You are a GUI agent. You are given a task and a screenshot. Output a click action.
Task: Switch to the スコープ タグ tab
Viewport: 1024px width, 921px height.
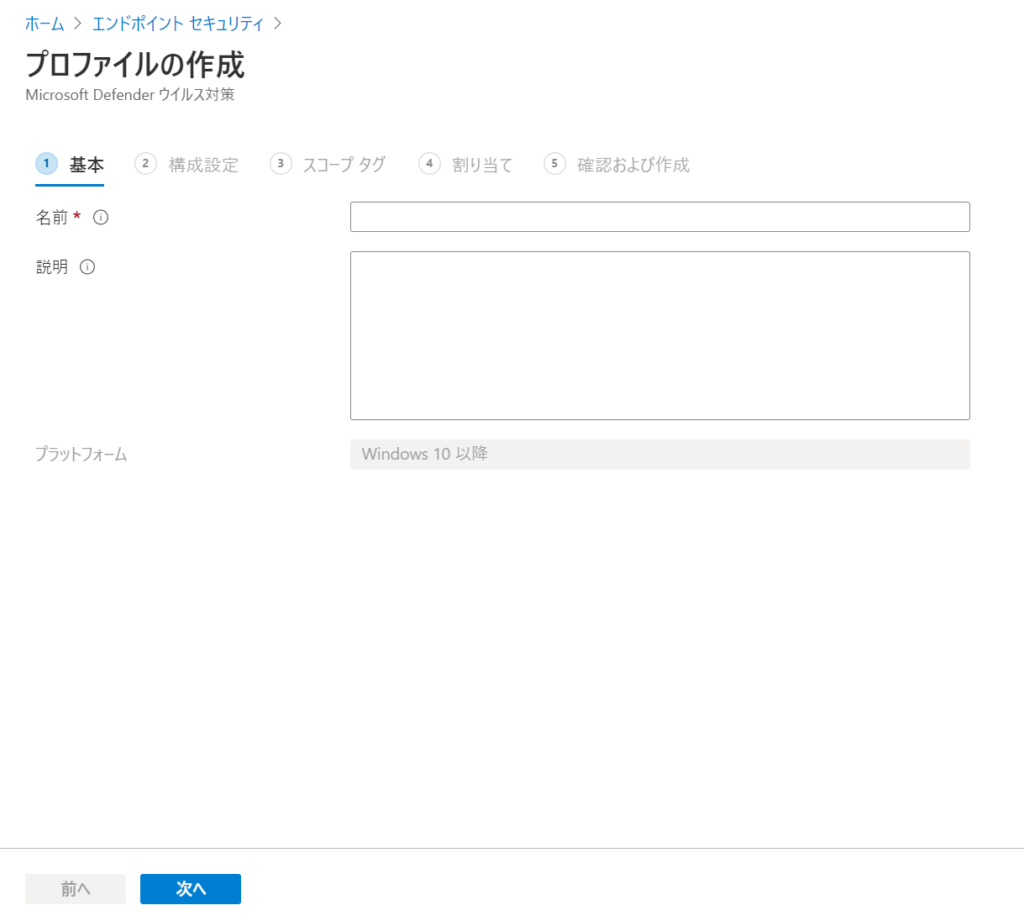pyautogui.click(x=328, y=165)
